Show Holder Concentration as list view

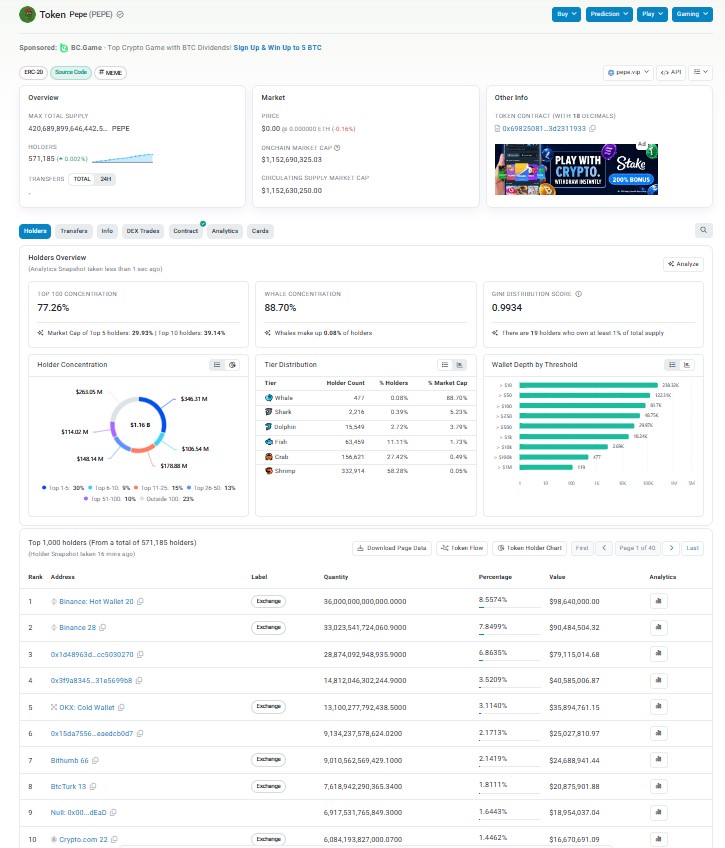217,365
